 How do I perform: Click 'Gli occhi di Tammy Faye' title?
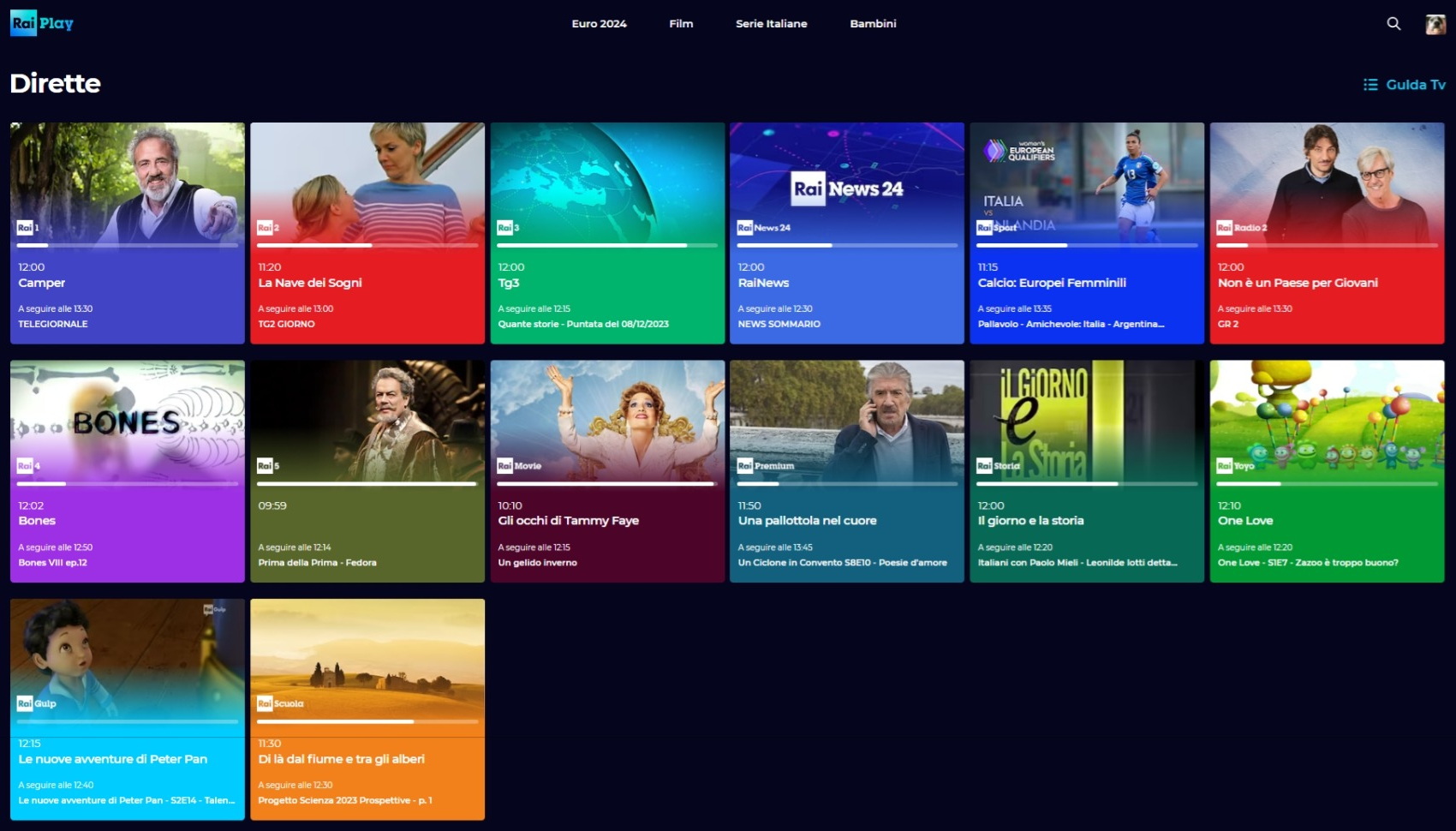pyautogui.click(x=569, y=521)
